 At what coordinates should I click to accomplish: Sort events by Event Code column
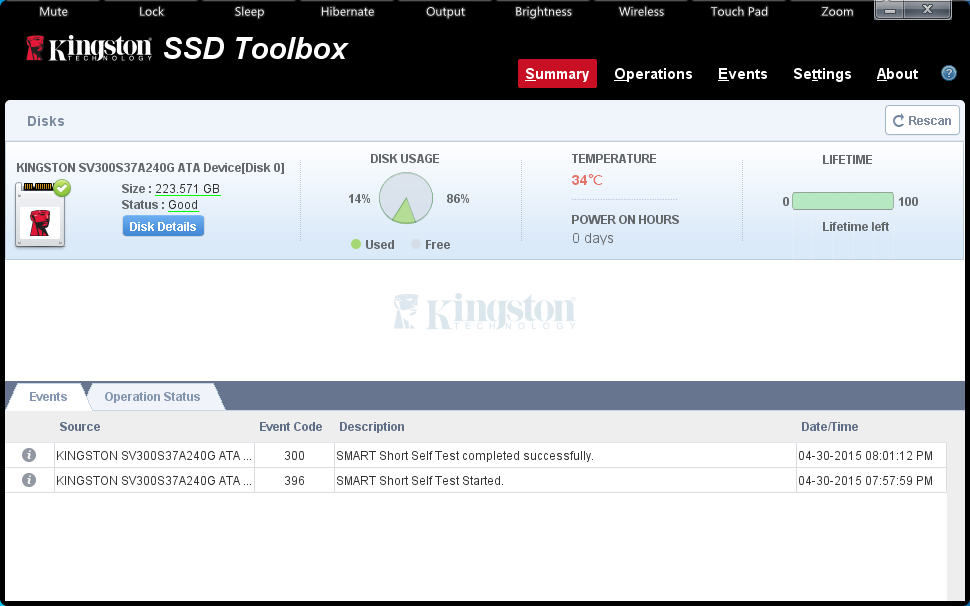coord(290,427)
